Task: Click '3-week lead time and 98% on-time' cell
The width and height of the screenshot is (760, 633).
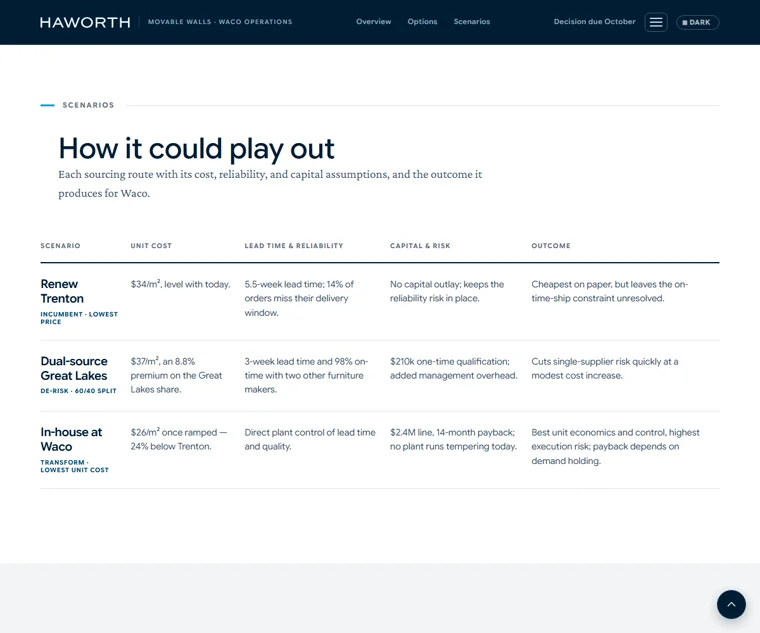Action: pos(306,375)
